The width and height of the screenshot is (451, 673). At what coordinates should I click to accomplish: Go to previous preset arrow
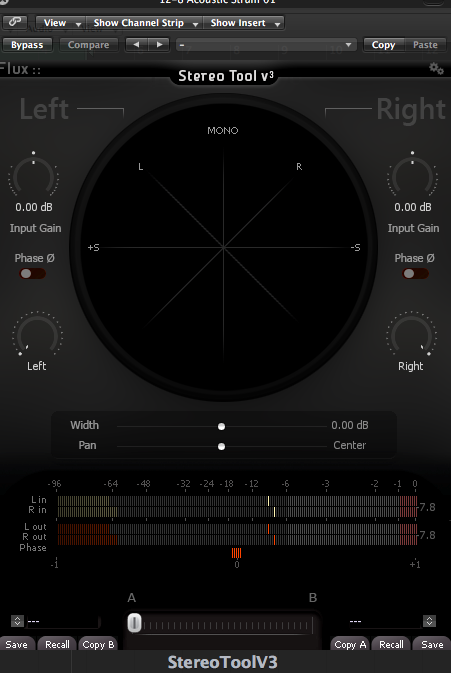pos(136,45)
